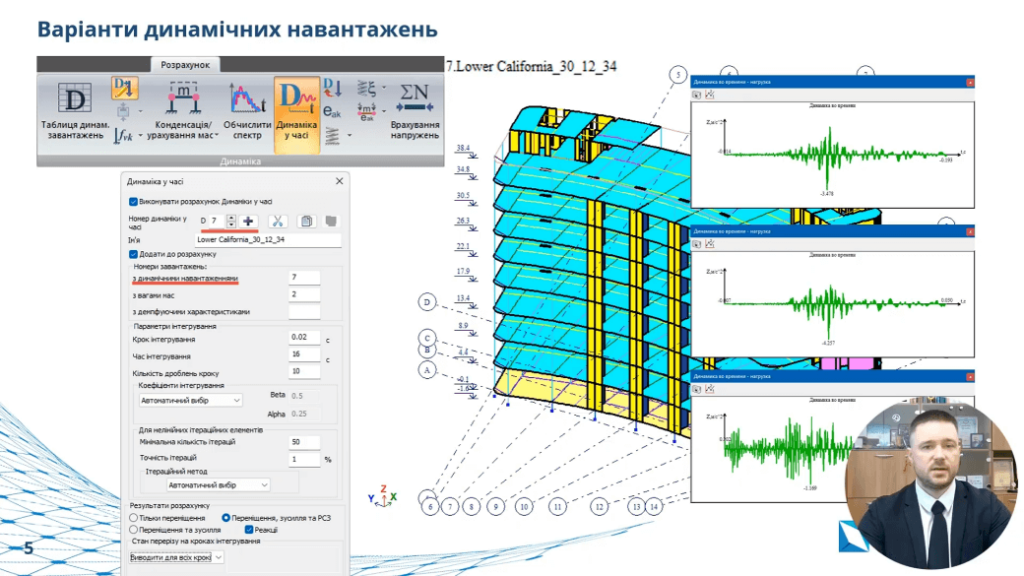Click the elevation label 38.4
Screen dimensions: 1024x576
463,148
